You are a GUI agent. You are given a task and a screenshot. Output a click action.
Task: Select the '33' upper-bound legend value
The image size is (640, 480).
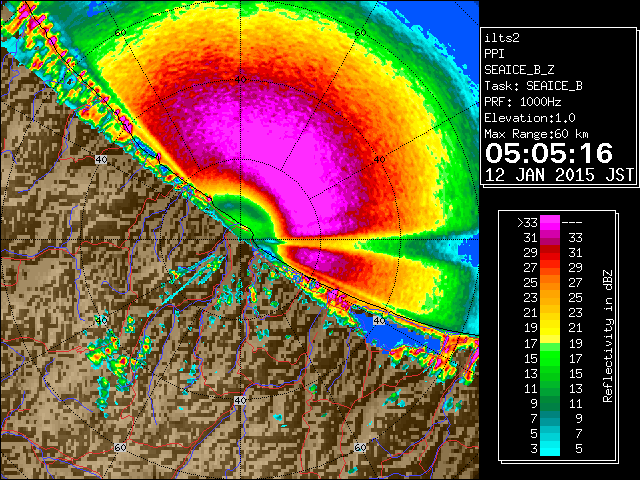click(576, 238)
